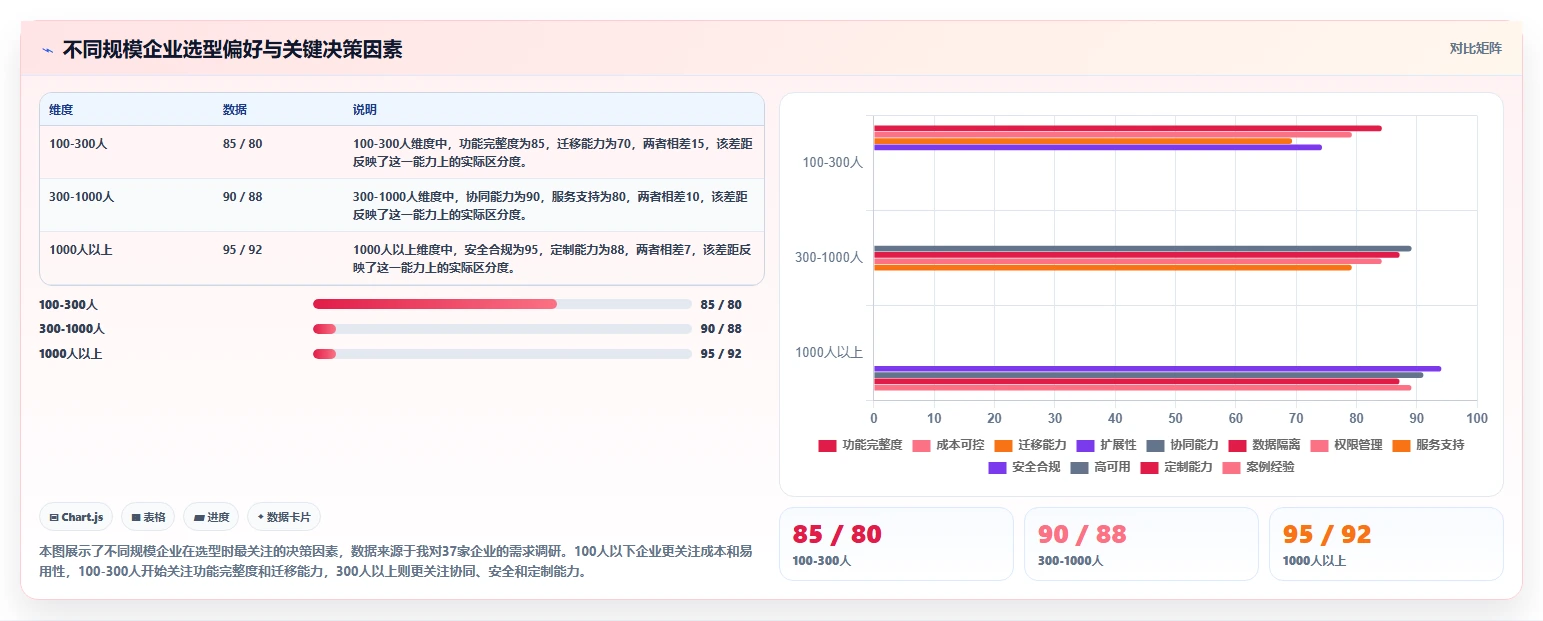Click the lightning icon beside the card title
Viewport: 1543px width, 621px height.
coord(47,50)
